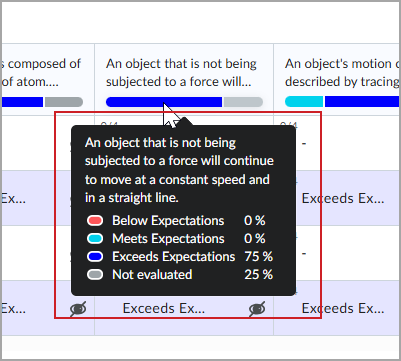This screenshot has width=401, height=361.
Task: Click blue Exceeds Expectations swatch in tooltip
Action: pyautogui.click(x=95, y=256)
